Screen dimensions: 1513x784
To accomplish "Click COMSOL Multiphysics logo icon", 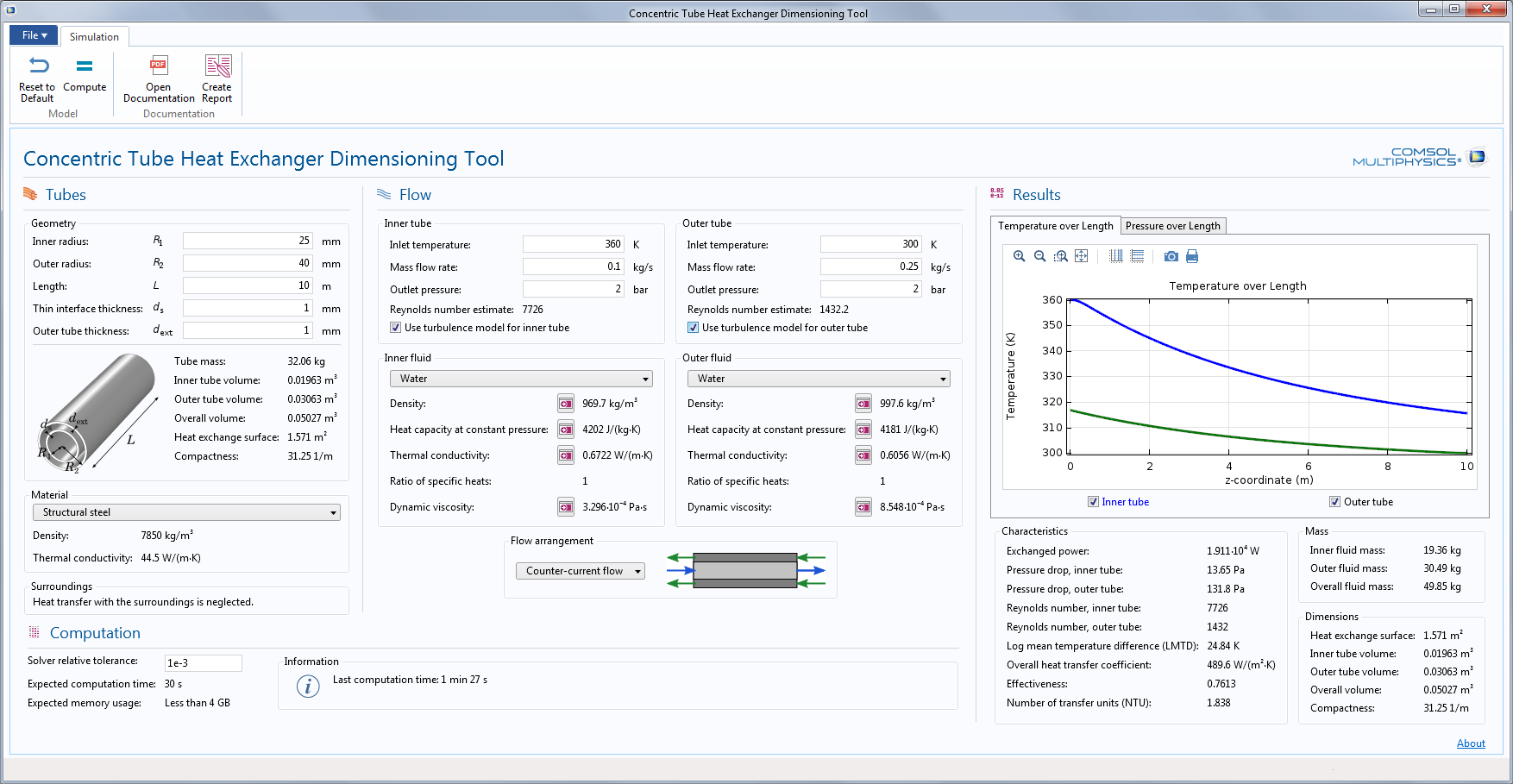I will [x=1478, y=157].
